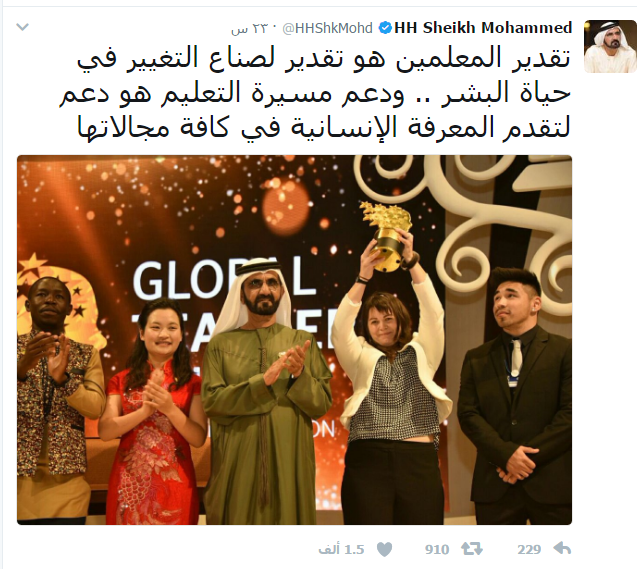Open the HH Sheikh Mohammed profile name
The height and width of the screenshot is (569, 637).
[483, 28]
